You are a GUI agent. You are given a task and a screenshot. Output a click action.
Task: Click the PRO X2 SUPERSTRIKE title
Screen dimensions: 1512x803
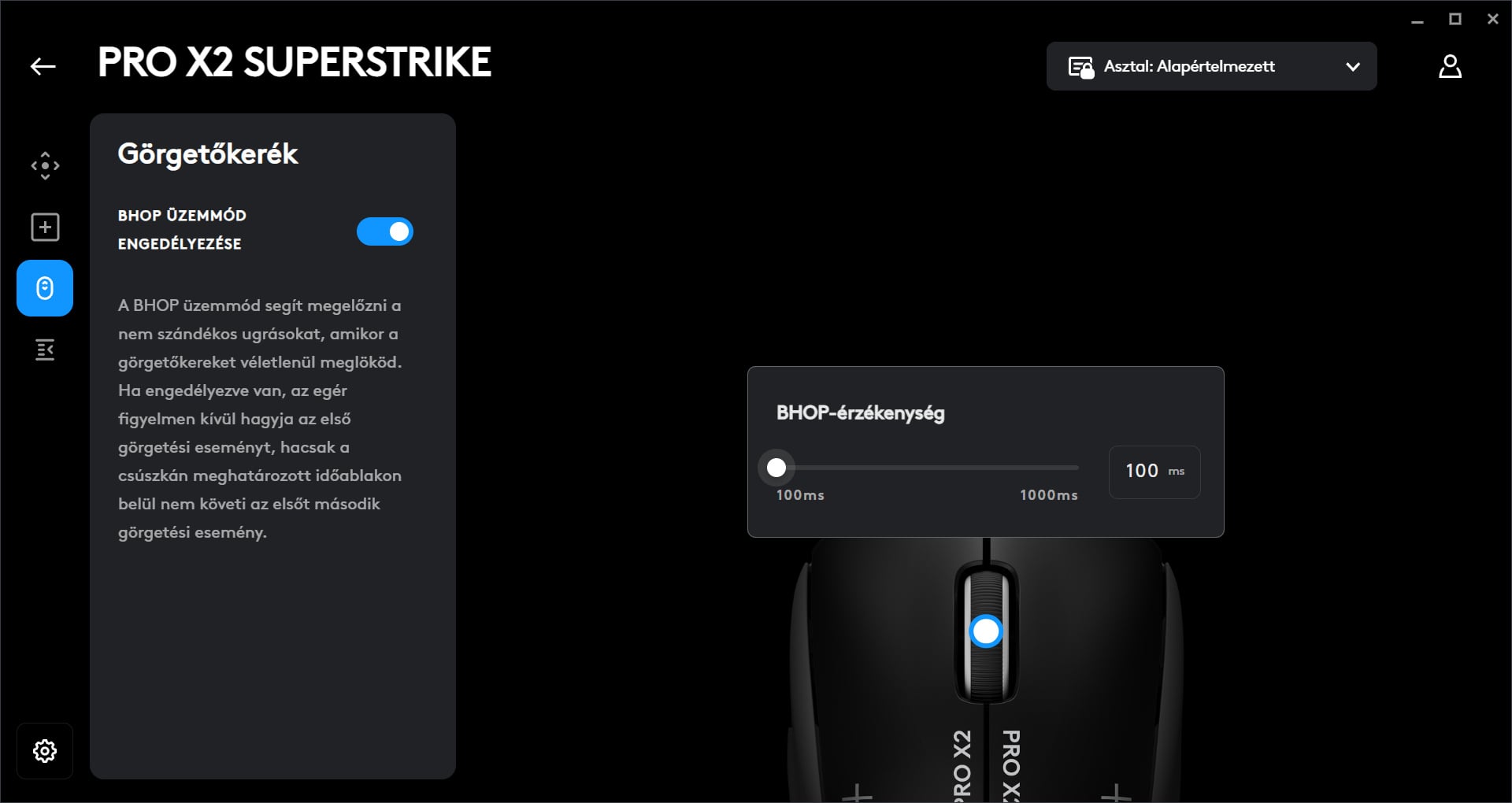(x=295, y=62)
